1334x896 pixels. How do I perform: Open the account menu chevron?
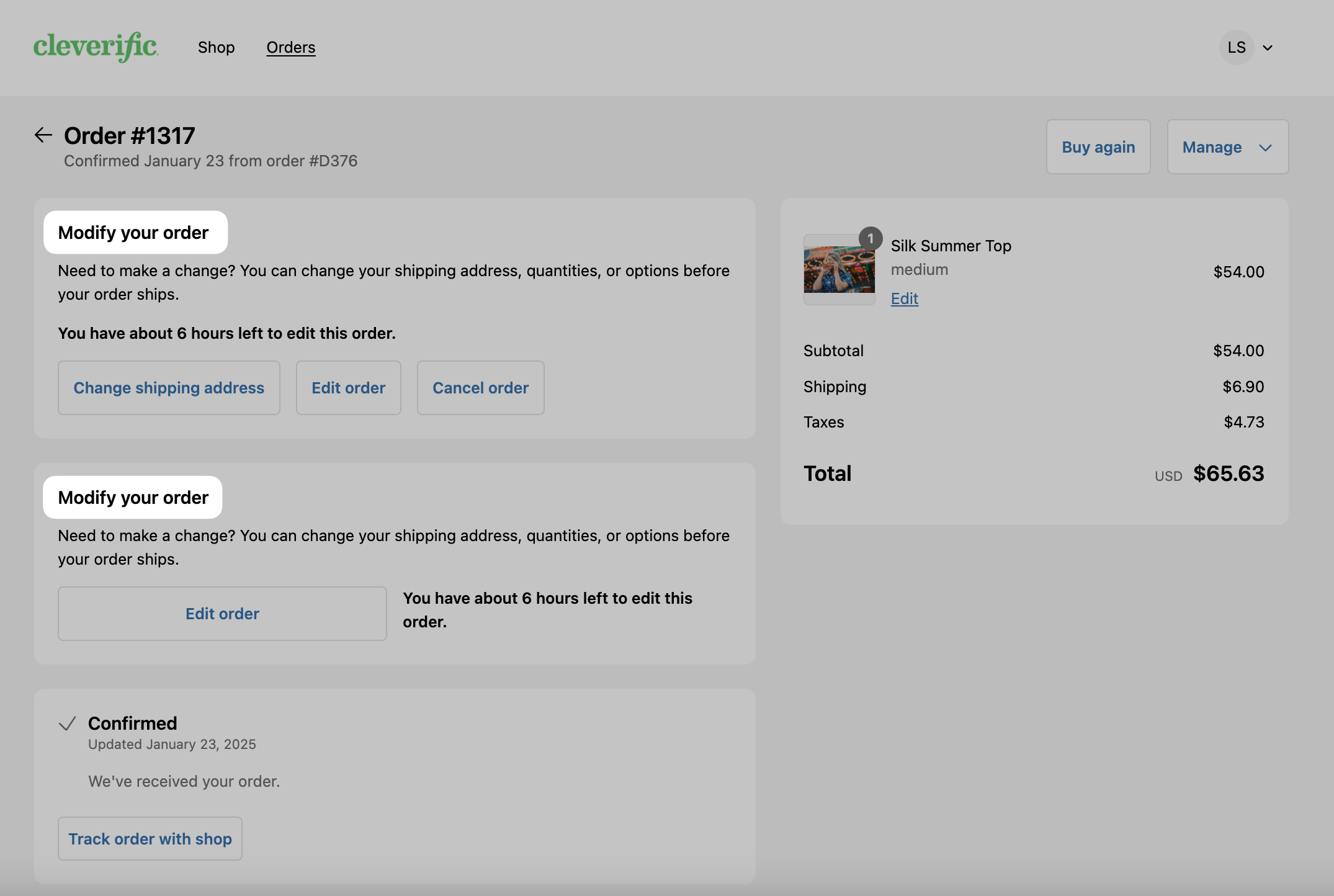(1268, 48)
